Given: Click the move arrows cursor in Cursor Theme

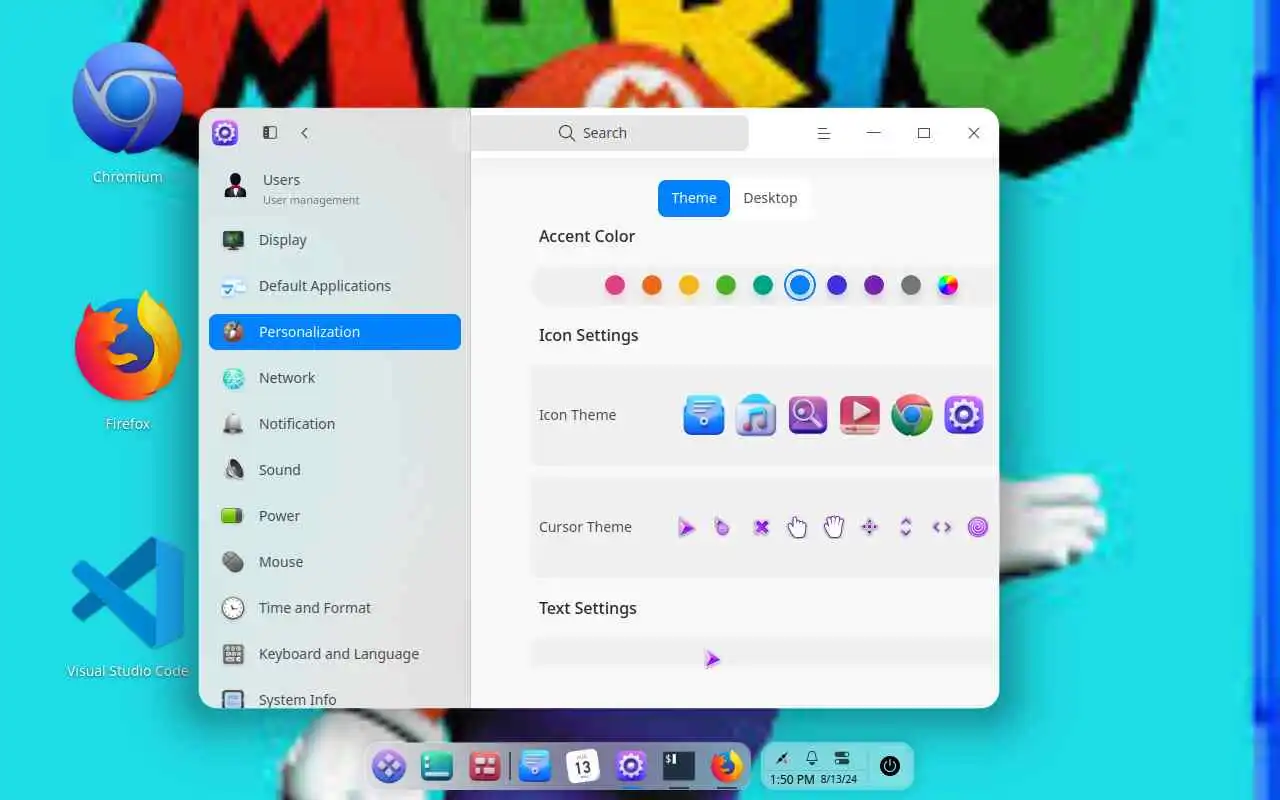Looking at the screenshot, I should coord(870,527).
